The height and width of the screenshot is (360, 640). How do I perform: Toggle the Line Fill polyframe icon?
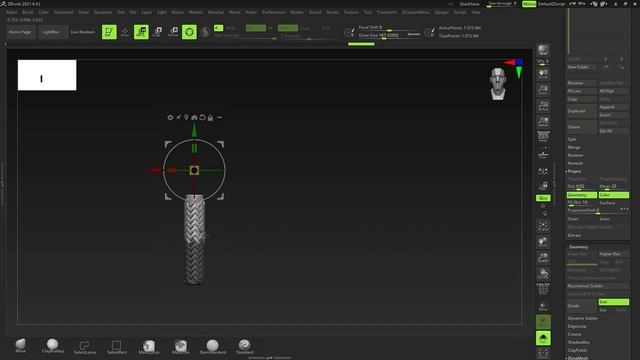(543, 289)
